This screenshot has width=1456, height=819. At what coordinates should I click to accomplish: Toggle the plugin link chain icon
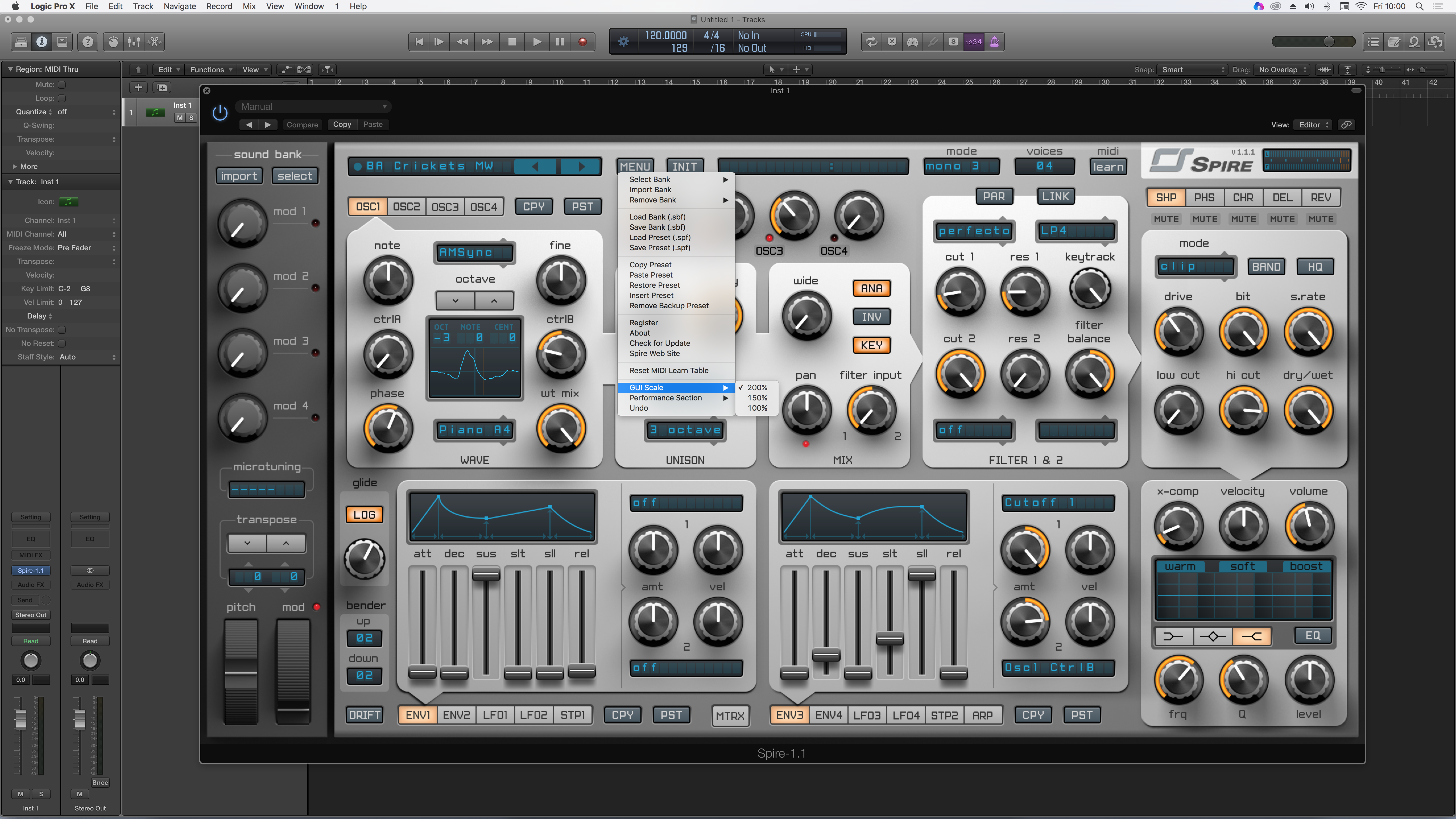[1347, 125]
